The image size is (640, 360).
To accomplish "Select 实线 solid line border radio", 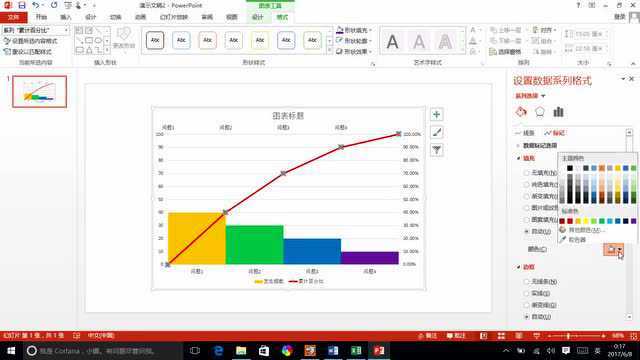I will pyautogui.click(x=527, y=293).
